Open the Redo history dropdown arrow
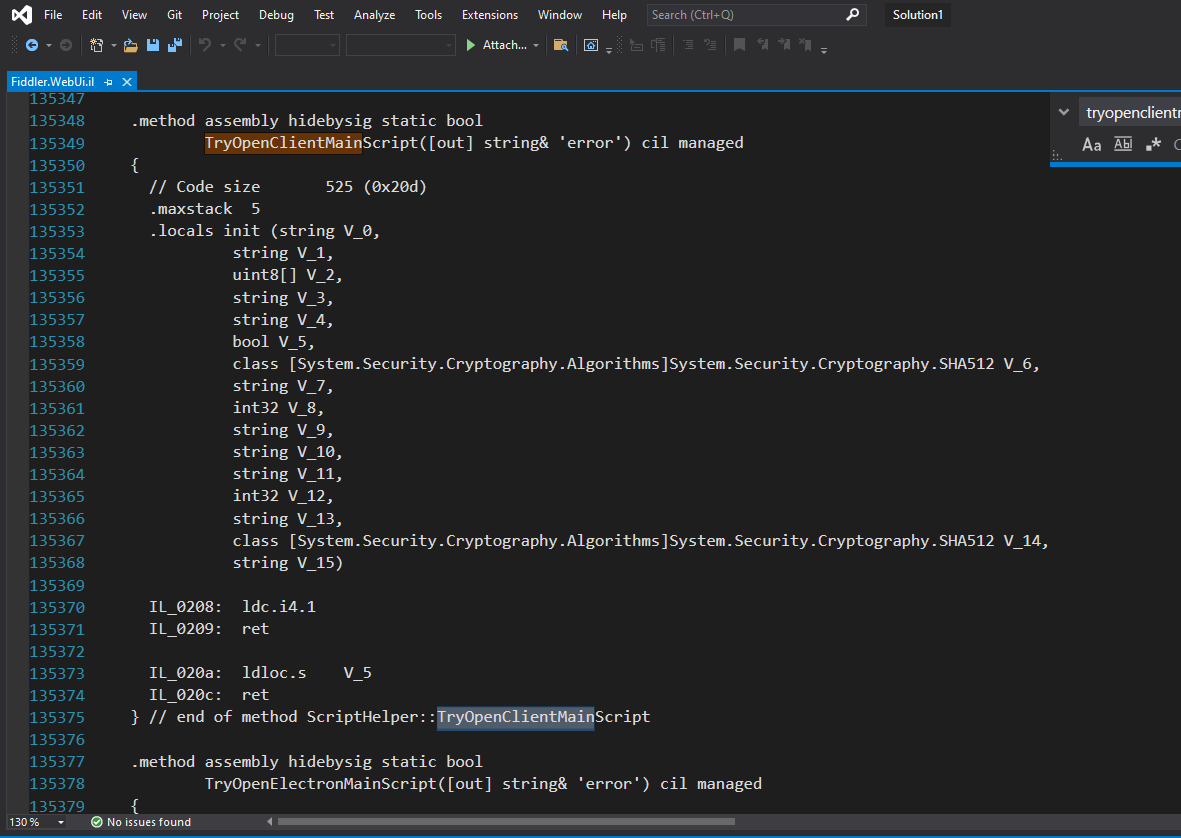The image size is (1181, 838). (x=258, y=46)
